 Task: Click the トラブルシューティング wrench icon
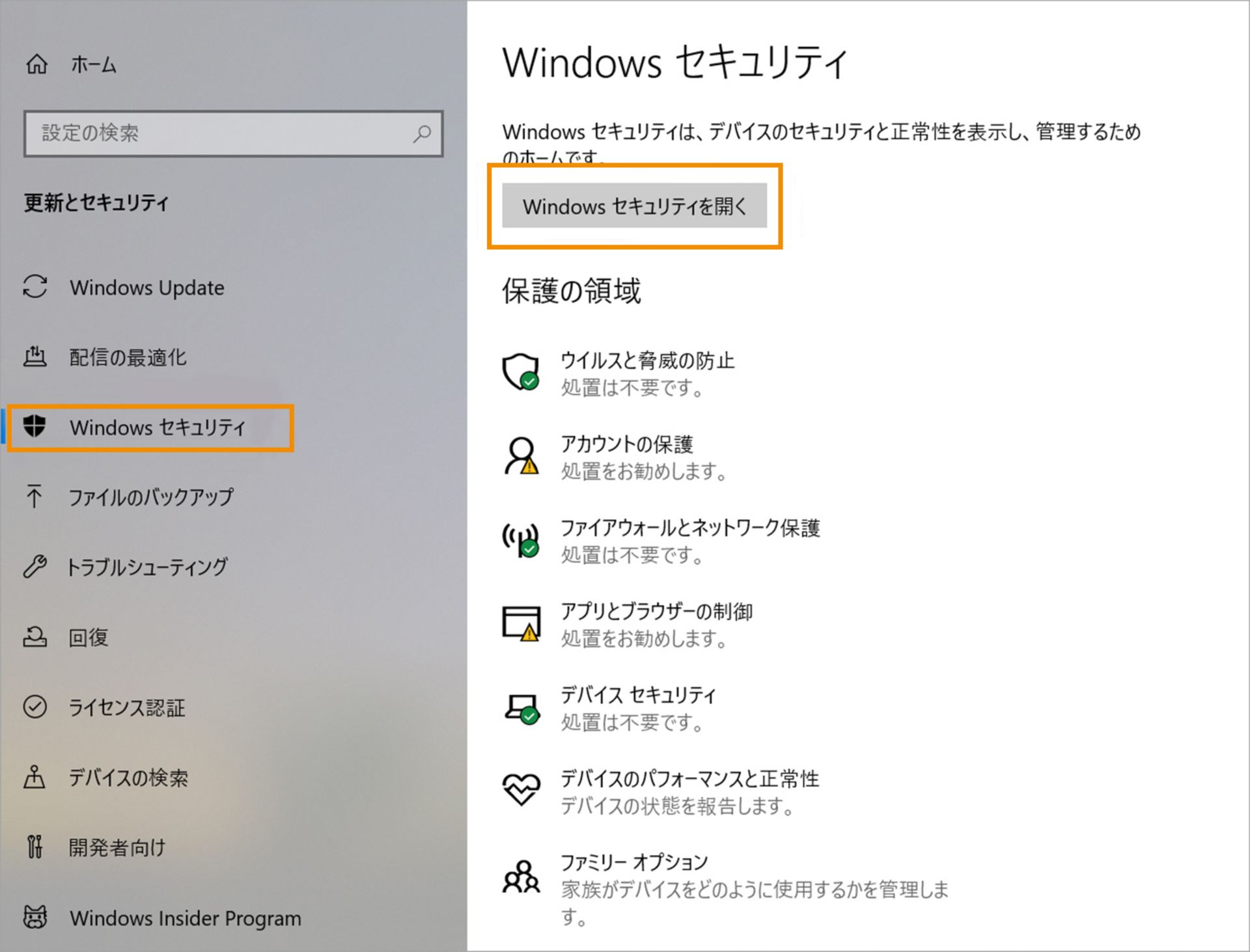(x=35, y=567)
